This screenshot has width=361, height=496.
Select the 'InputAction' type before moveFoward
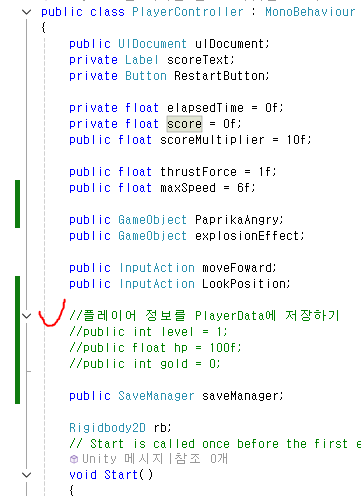(157, 268)
